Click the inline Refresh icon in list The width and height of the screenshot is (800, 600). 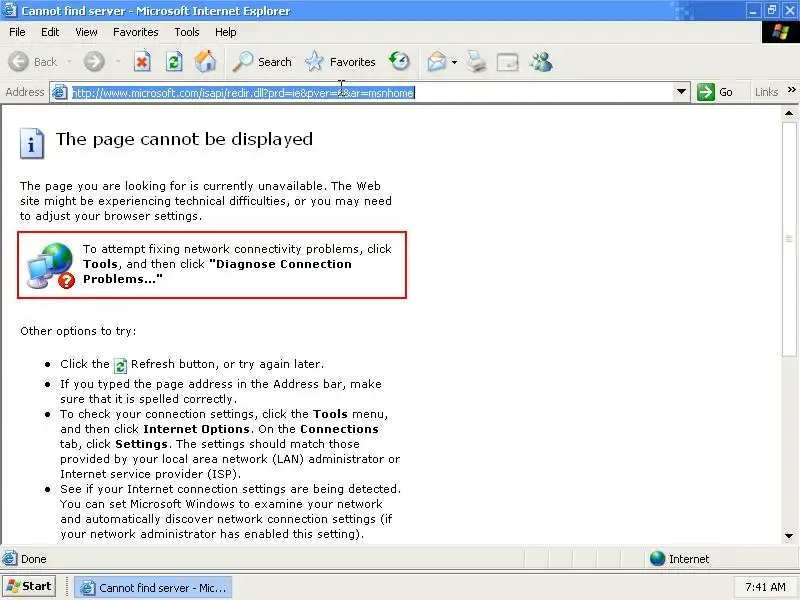point(120,365)
